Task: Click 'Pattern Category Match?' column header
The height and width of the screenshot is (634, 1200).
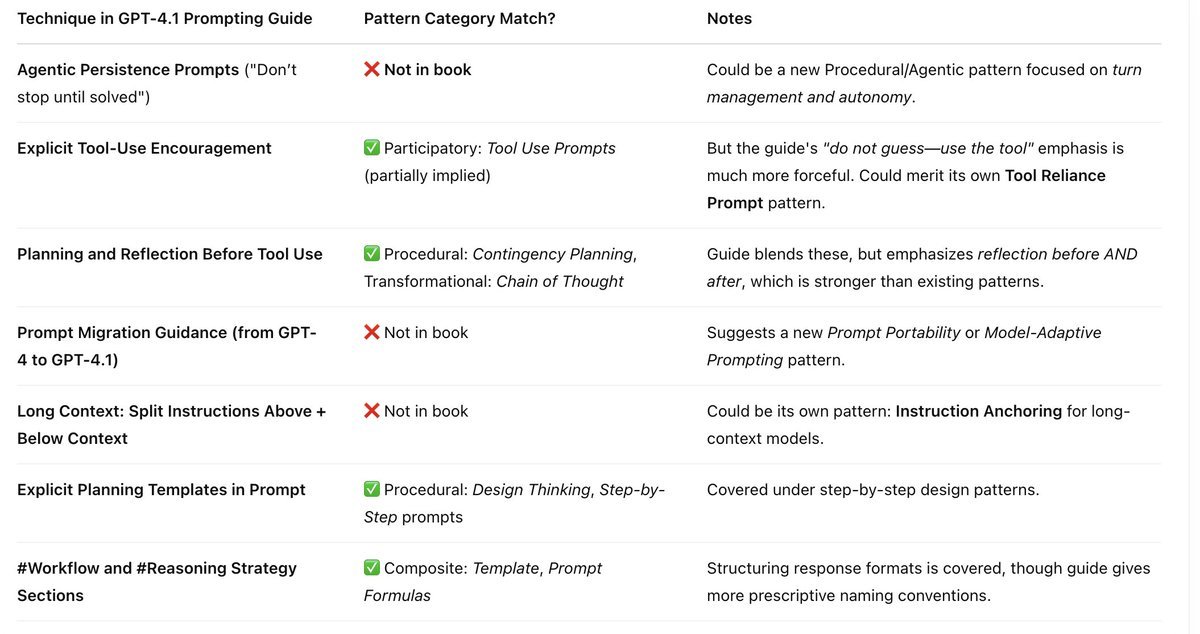Action: point(459,18)
